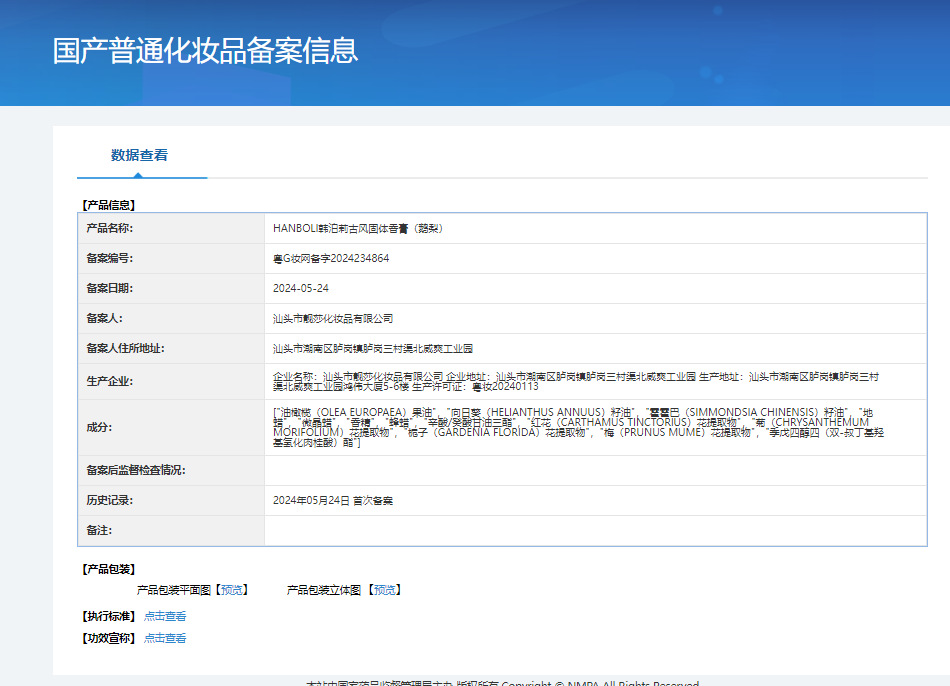Viewport: 950px width, 686px height.
Task: Click the 【产品信息】 section heading
Action: point(108,205)
